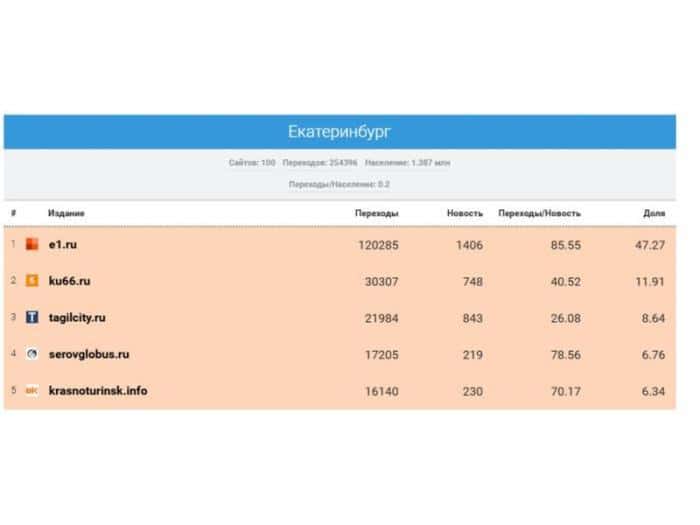Open the e1.ru publication link
Screen dimensions: 700x525
tap(63, 245)
